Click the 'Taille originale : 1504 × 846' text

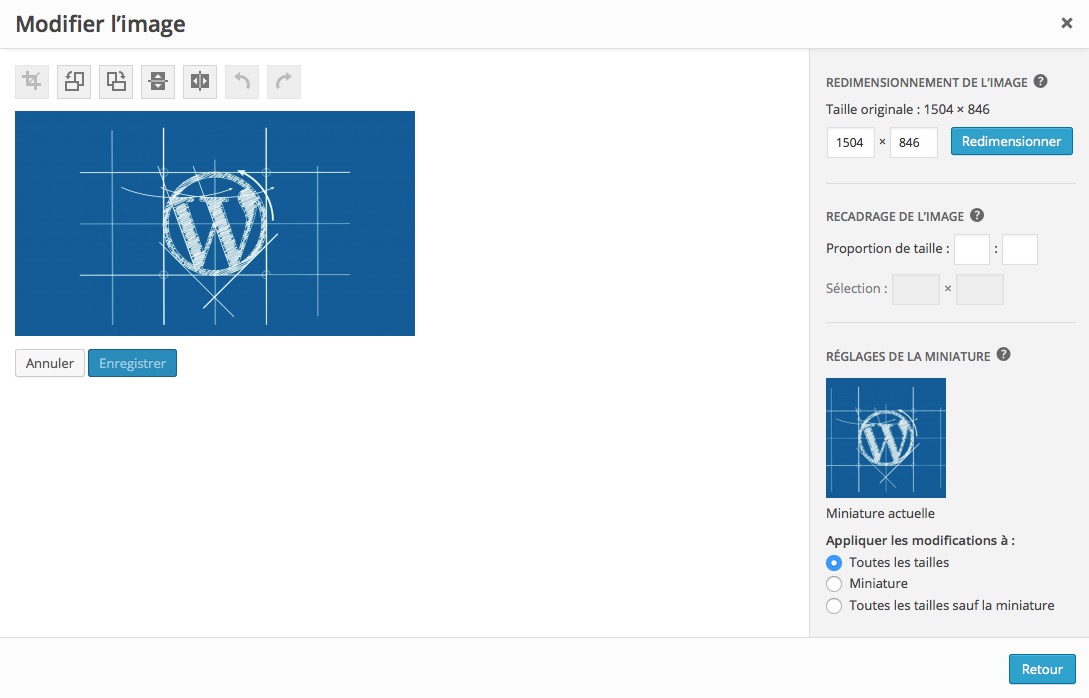coord(908,109)
